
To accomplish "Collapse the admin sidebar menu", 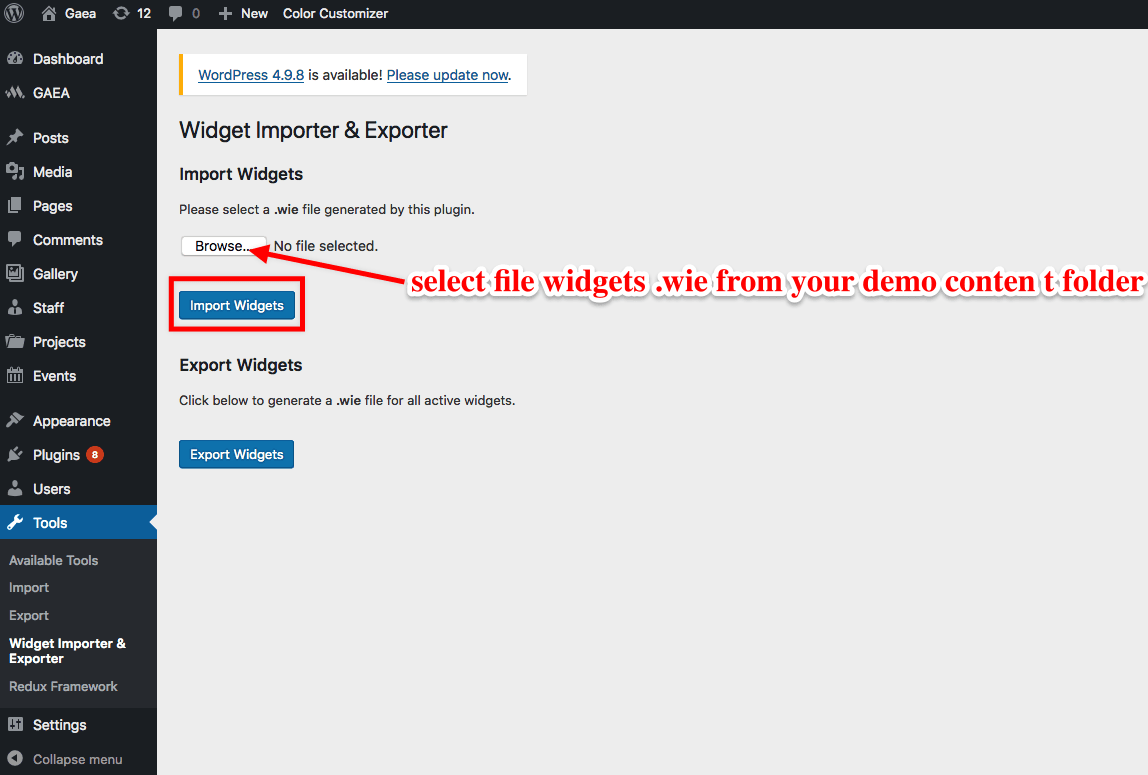I will (78, 759).
